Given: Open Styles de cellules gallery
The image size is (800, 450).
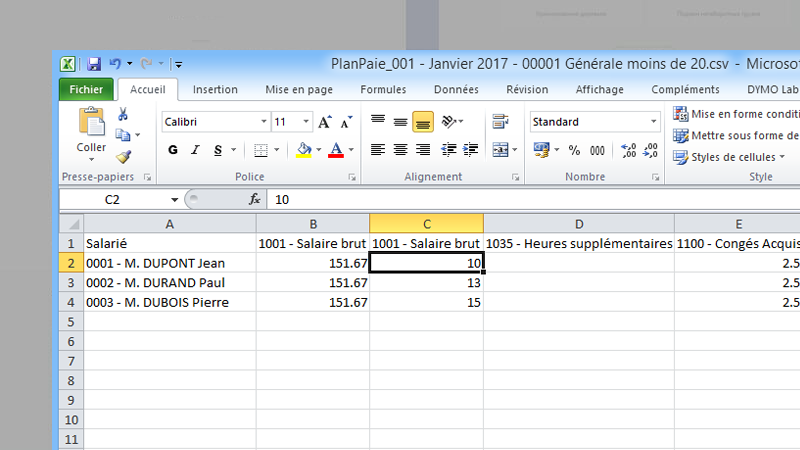Looking at the screenshot, I should pyautogui.click(x=735, y=157).
